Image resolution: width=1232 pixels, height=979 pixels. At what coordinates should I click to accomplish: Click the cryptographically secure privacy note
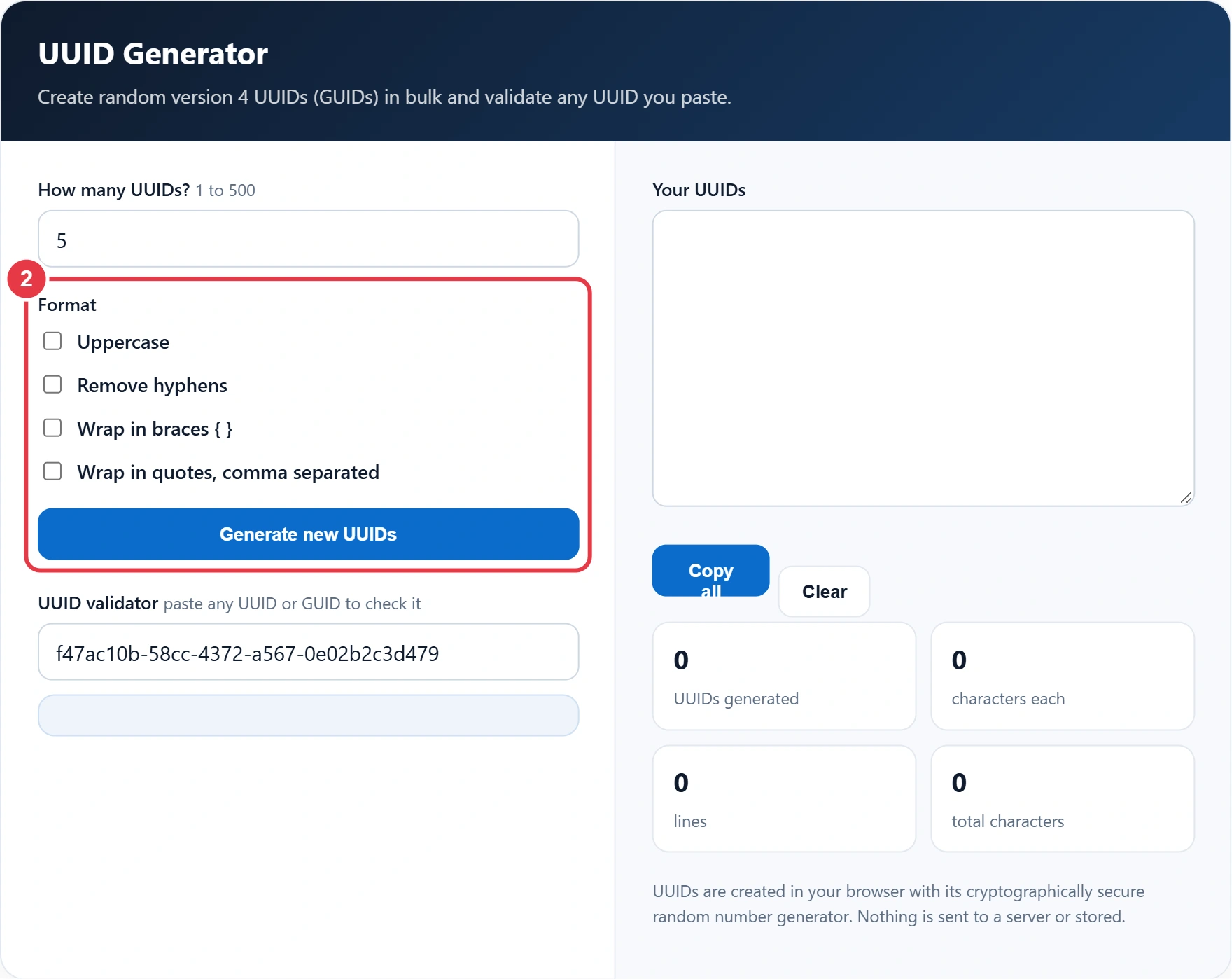point(898,904)
